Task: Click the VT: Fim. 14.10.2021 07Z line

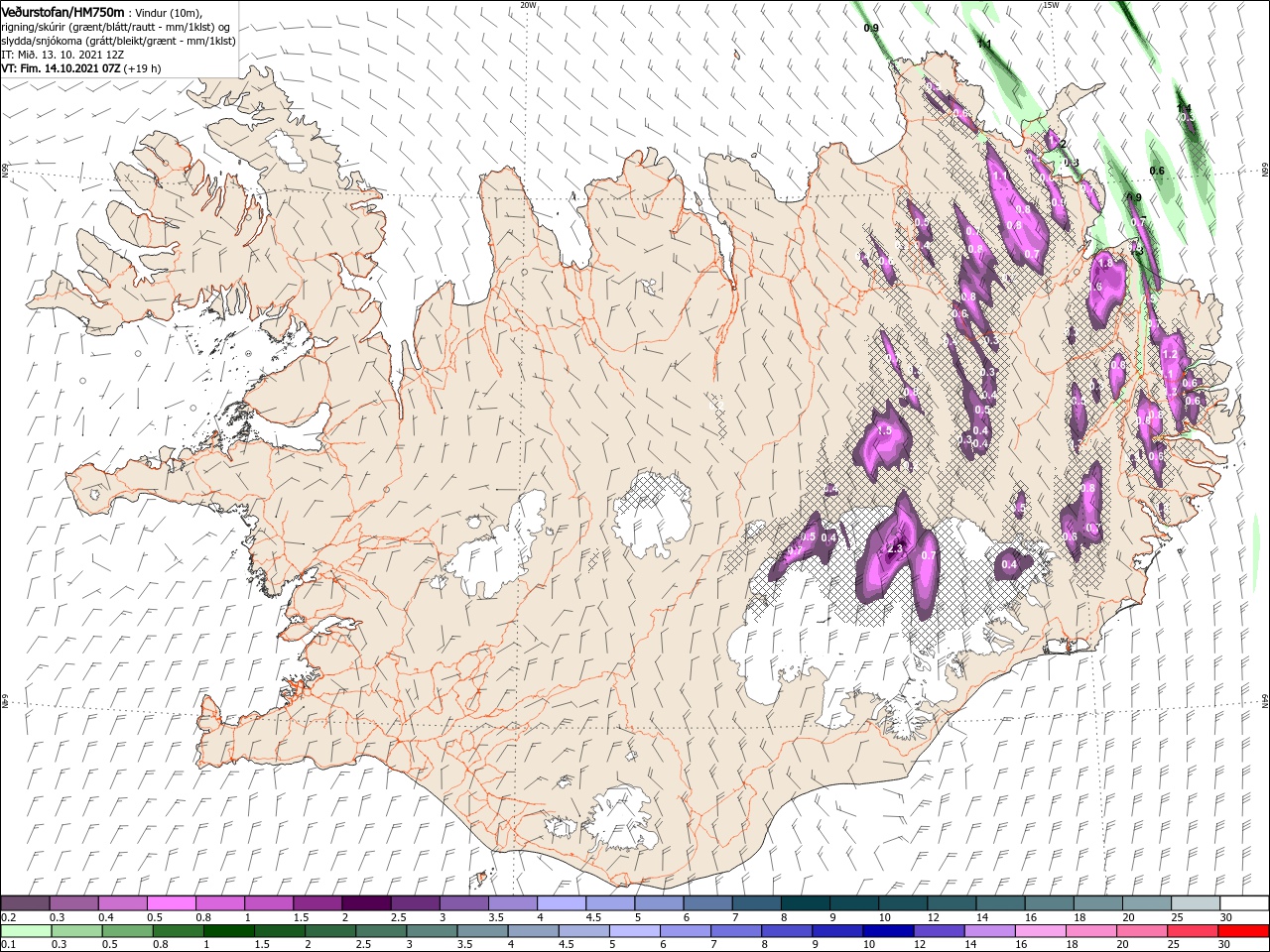Action: (x=81, y=68)
